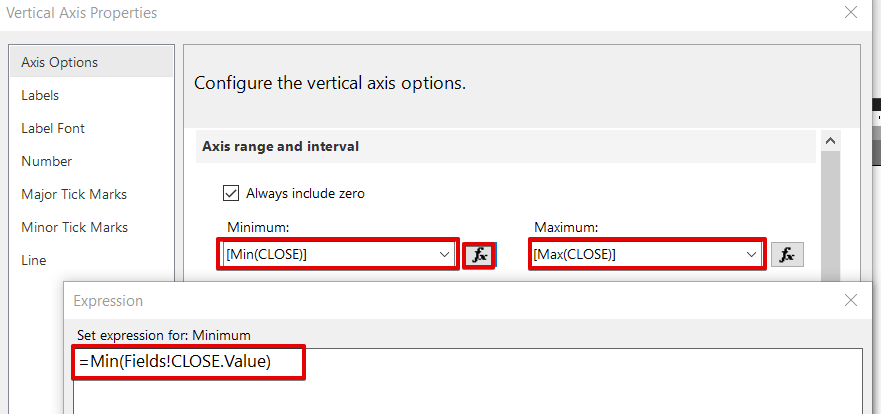
Task: Expand the Maximum dropdown arrow
Action: click(x=752, y=255)
